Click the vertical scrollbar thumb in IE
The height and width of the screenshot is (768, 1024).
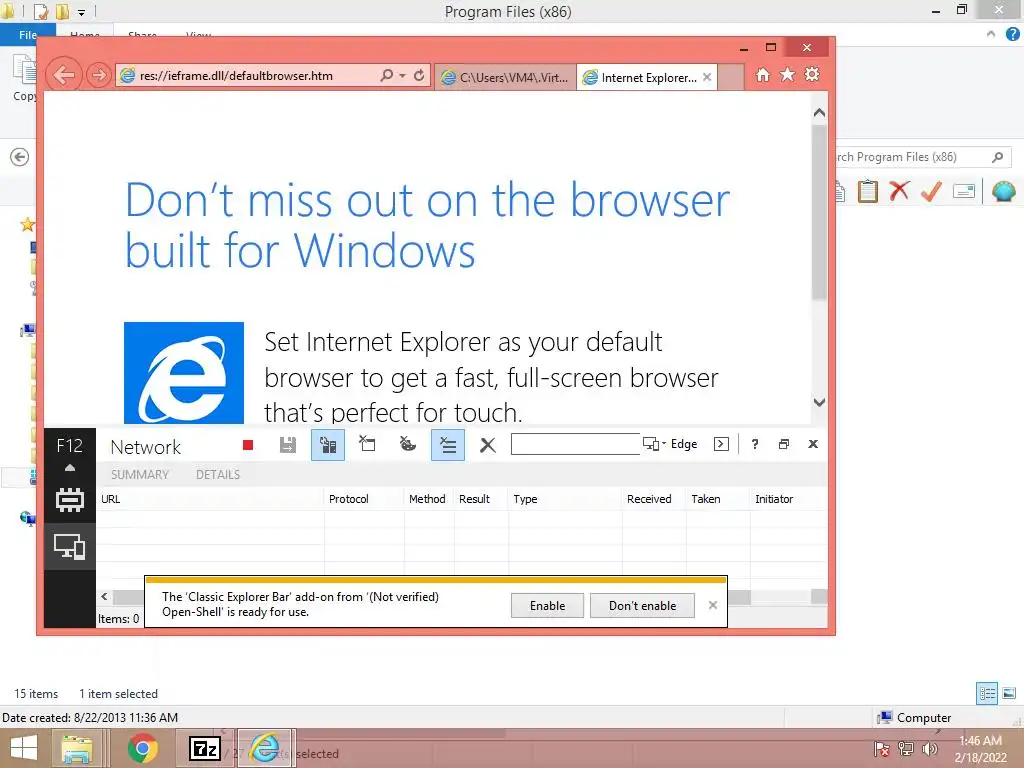(x=820, y=212)
